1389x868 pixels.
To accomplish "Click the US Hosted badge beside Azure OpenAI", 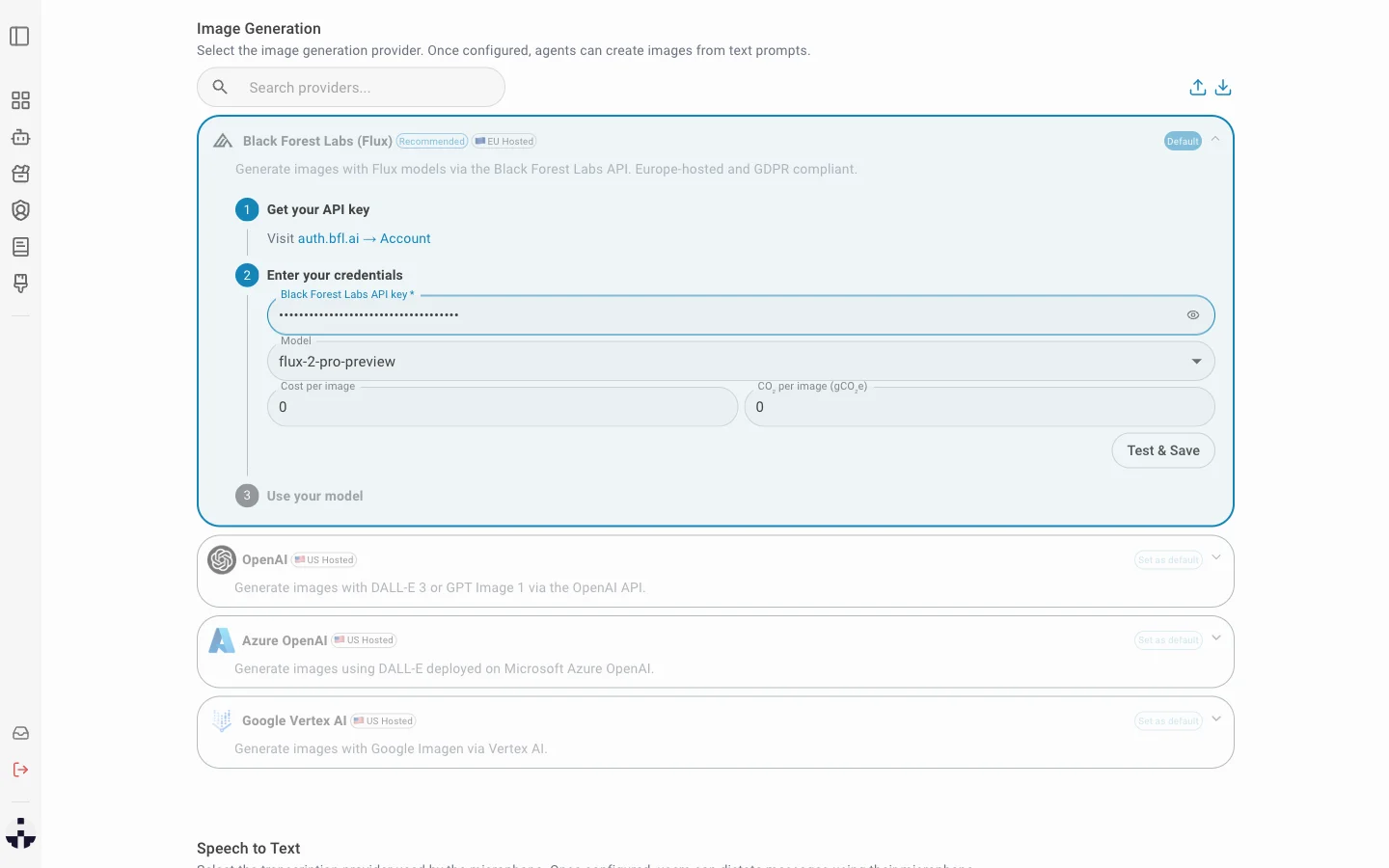I will click(x=365, y=640).
